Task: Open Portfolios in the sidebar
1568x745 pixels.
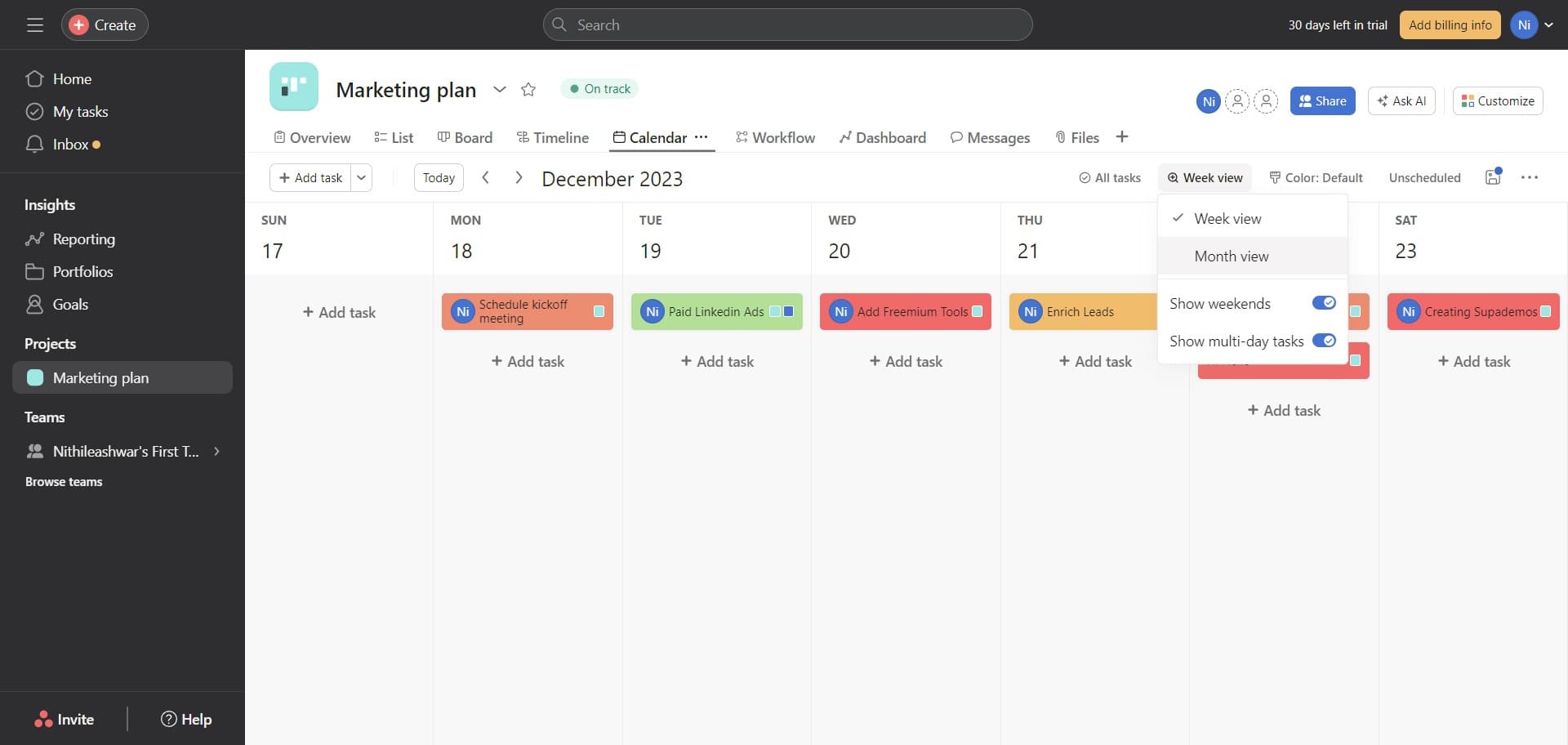Action: [84, 271]
